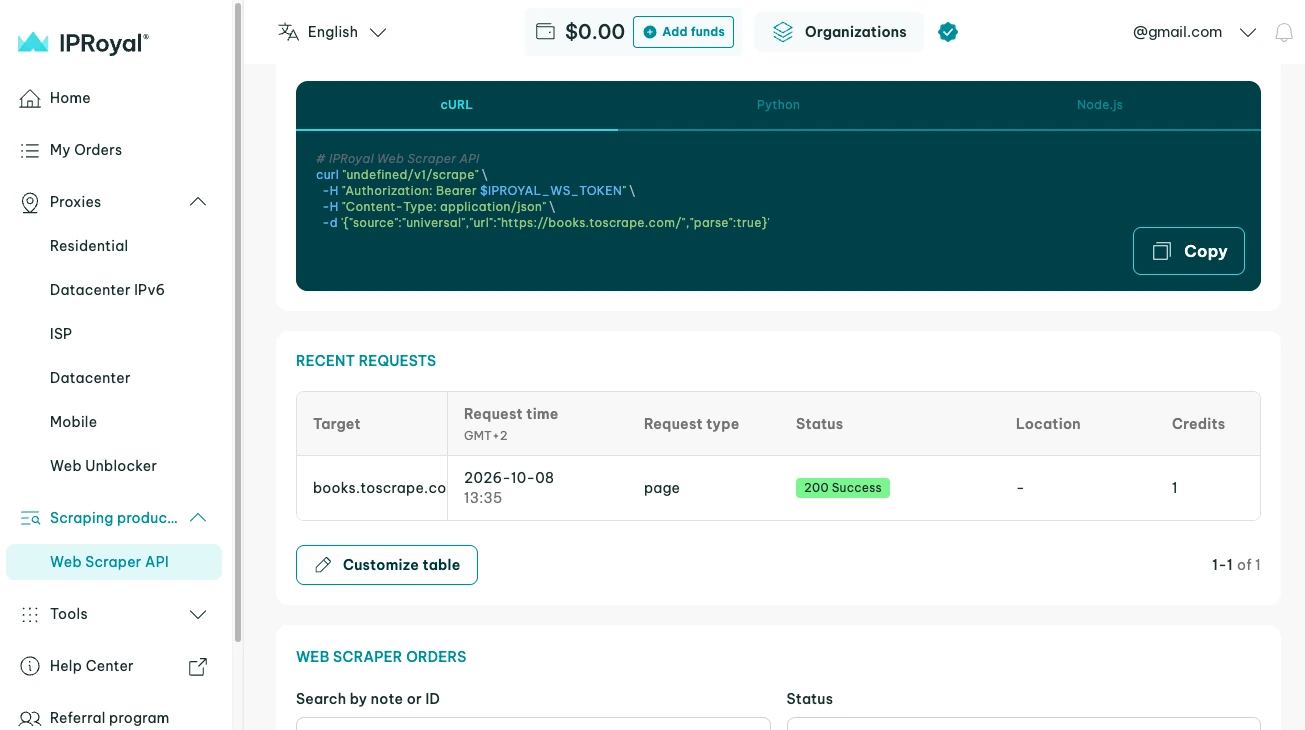This screenshot has height=730, width=1305.
Task: Click the notification bell icon
Action: [x=1284, y=32]
